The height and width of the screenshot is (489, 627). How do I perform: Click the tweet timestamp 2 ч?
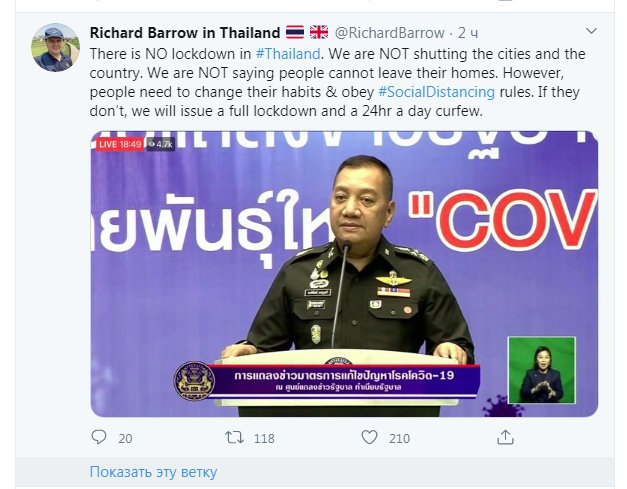tap(468, 33)
